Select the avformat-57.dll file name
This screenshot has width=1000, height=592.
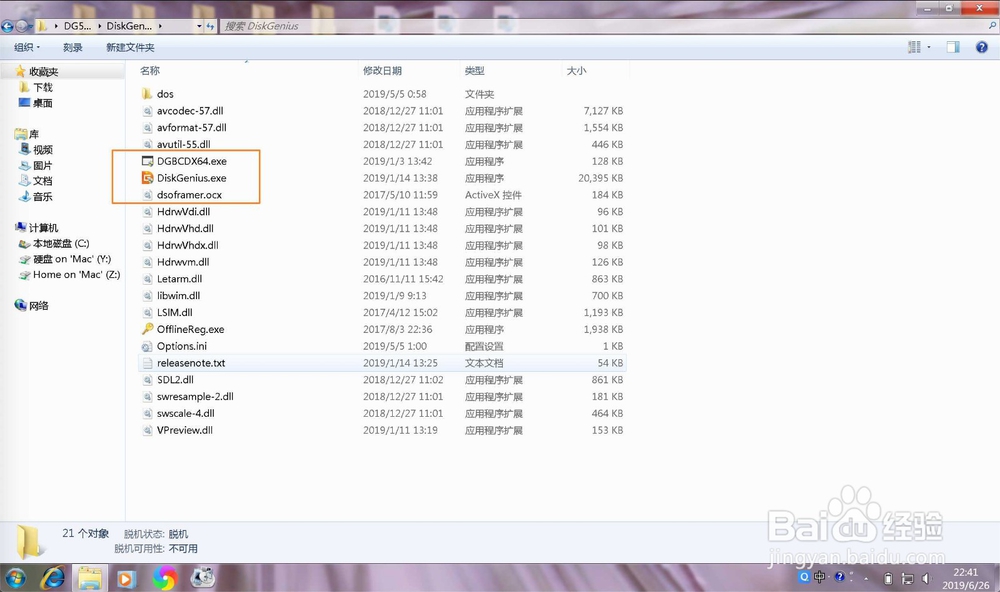click(x=192, y=128)
